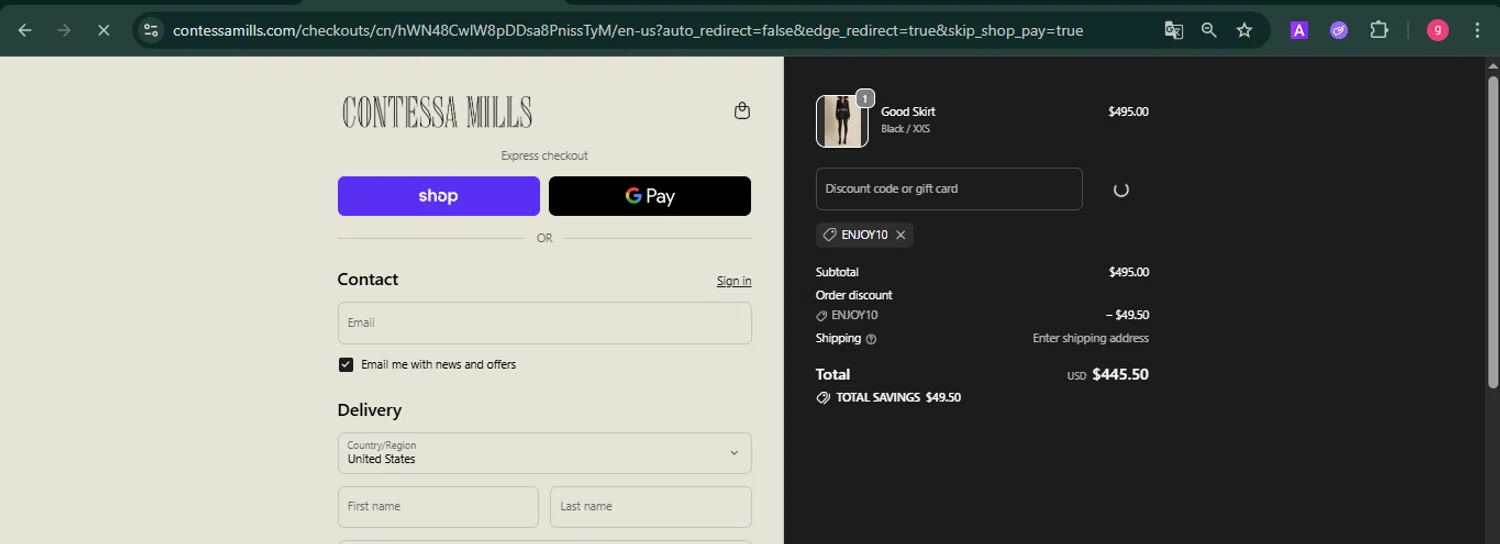Focus the Email input field
1500x544 pixels.
[545, 323]
